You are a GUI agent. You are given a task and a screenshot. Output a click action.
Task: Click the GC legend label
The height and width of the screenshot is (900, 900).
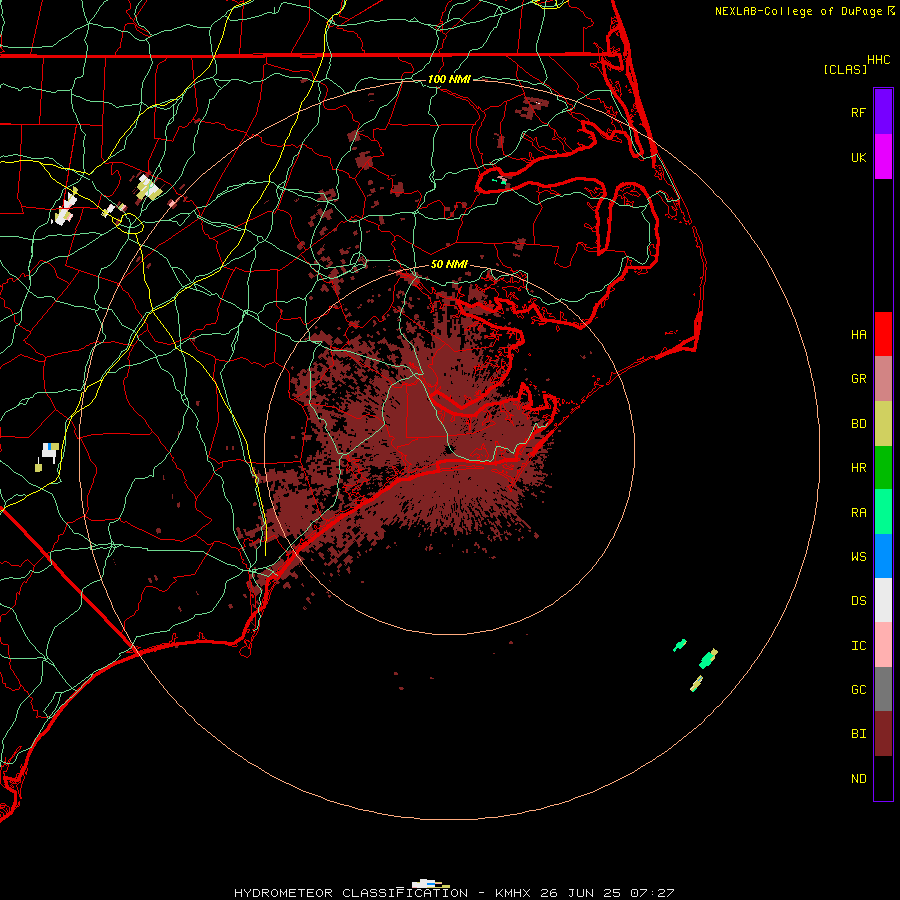tap(858, 690)
